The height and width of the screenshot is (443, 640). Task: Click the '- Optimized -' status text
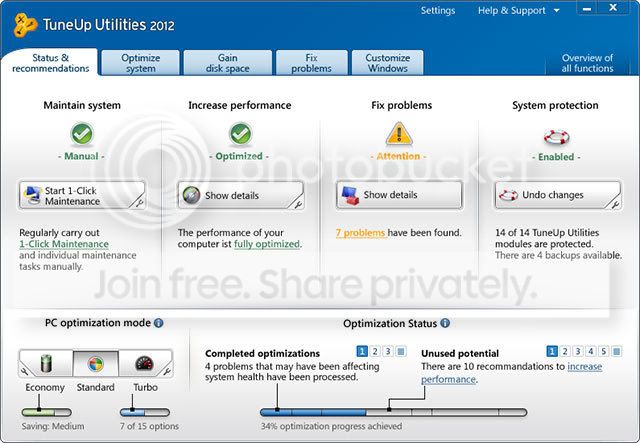[239, 156]
